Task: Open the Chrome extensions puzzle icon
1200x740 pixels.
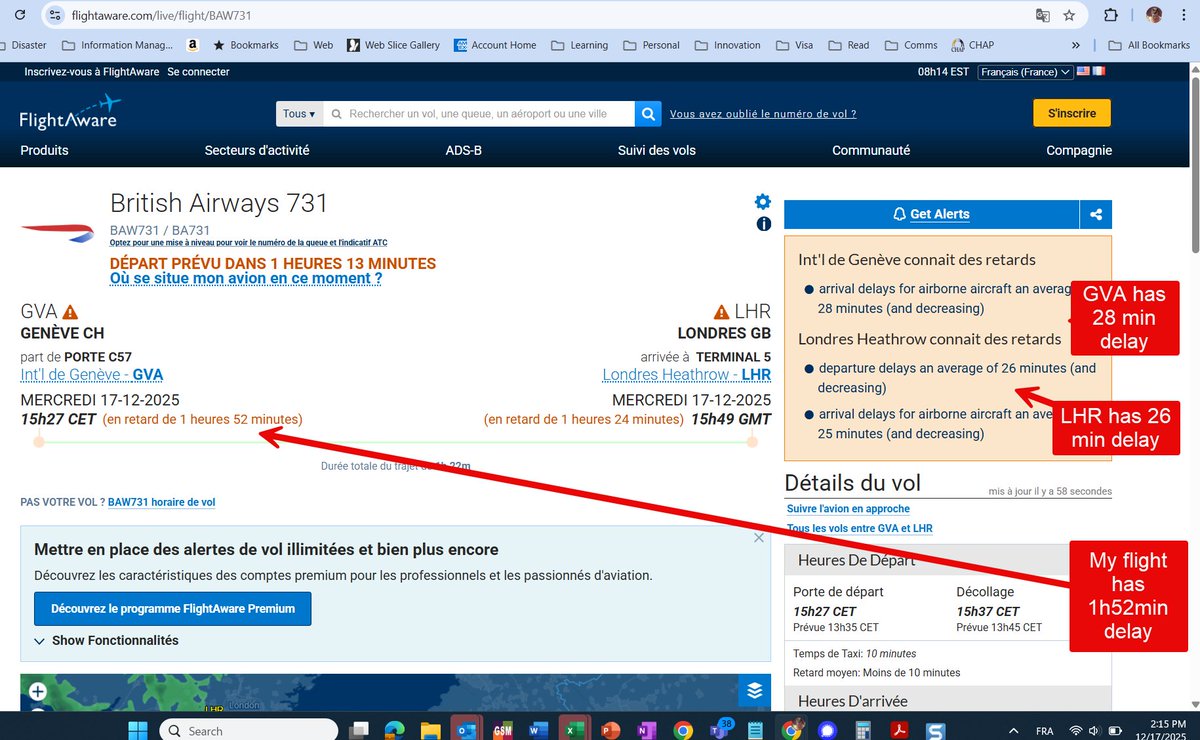Action: coord(1111,15)
